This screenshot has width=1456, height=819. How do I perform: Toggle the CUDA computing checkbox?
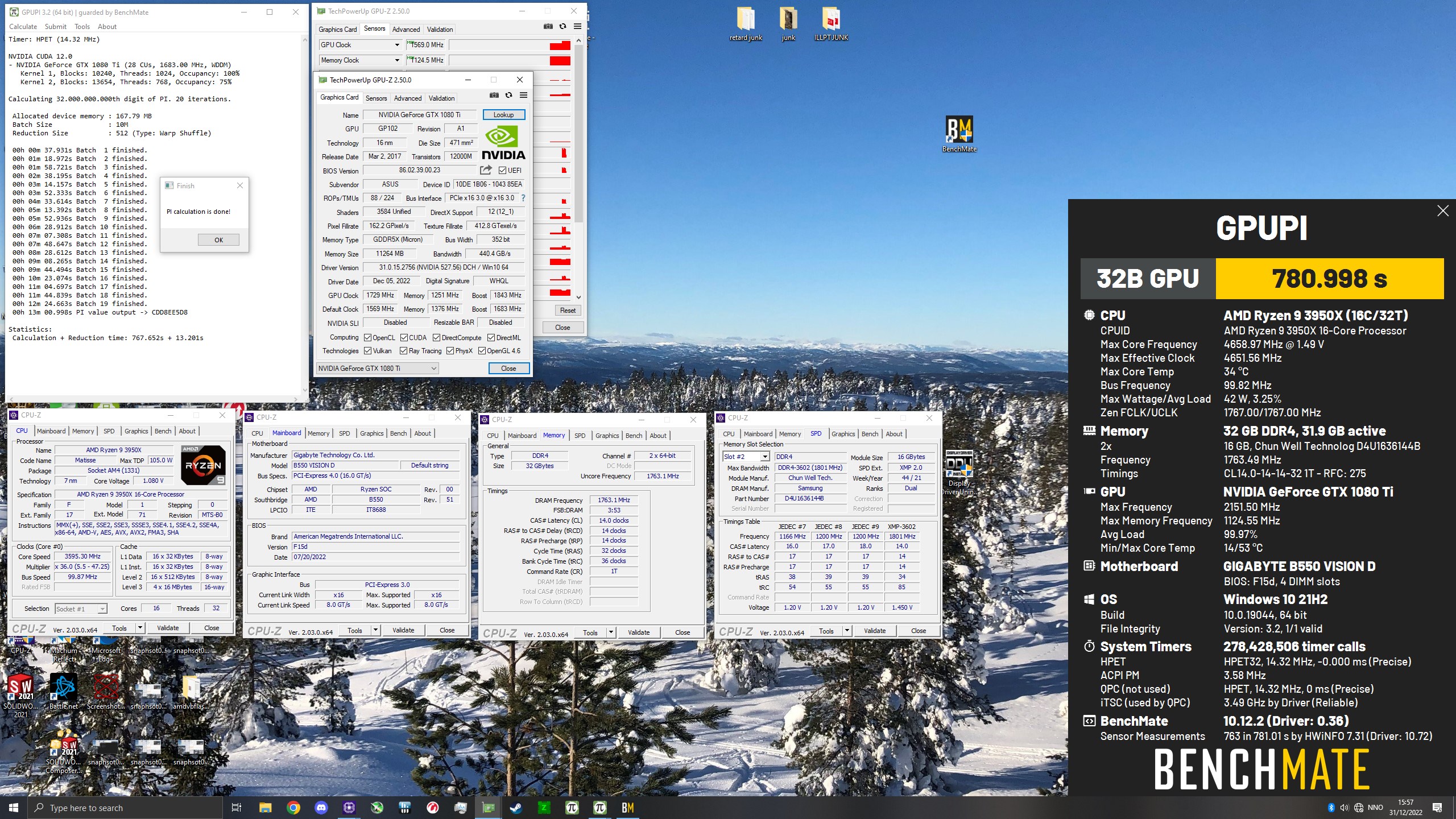(404, 338)
